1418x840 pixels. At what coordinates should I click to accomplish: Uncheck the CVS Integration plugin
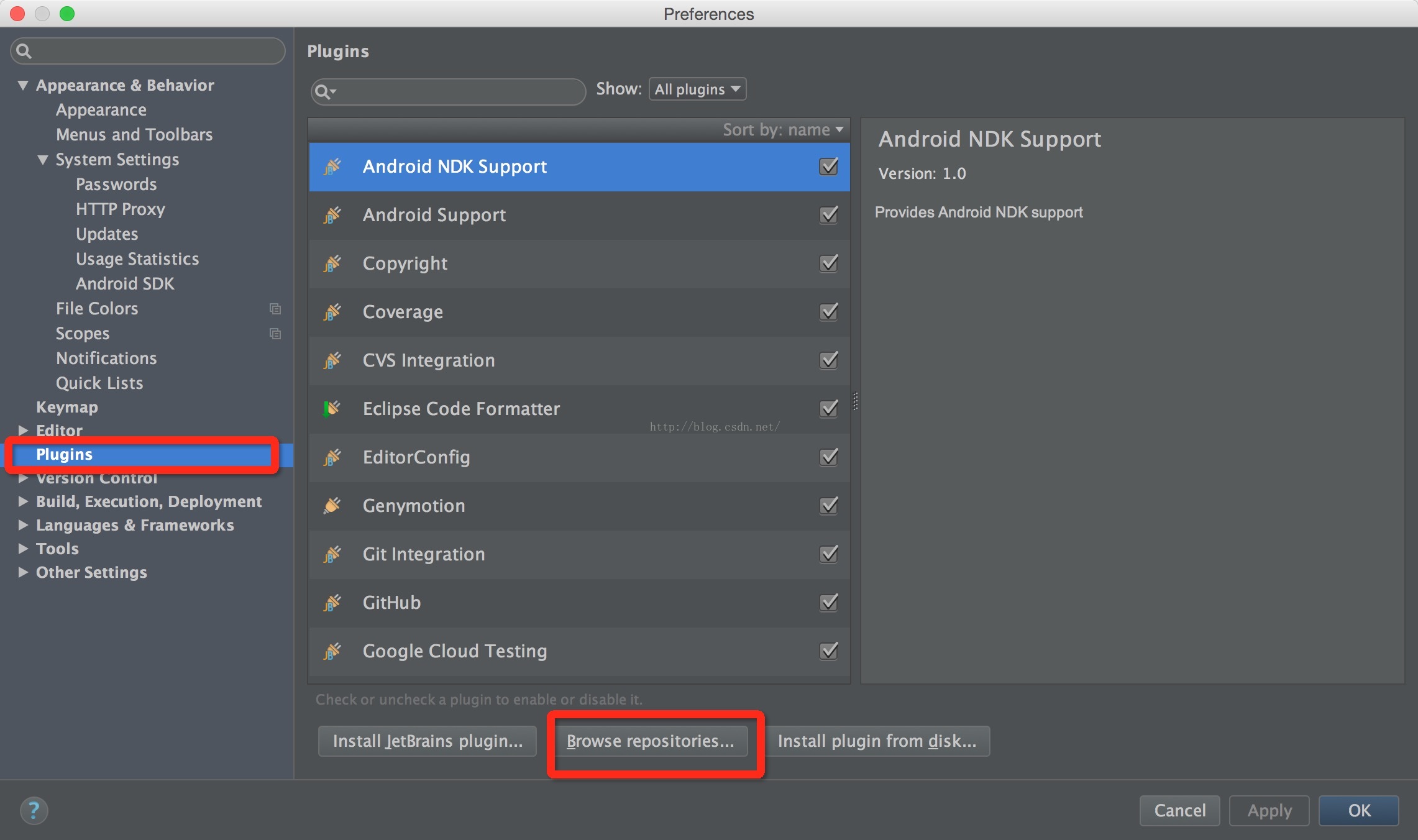[x=828, y=360]
